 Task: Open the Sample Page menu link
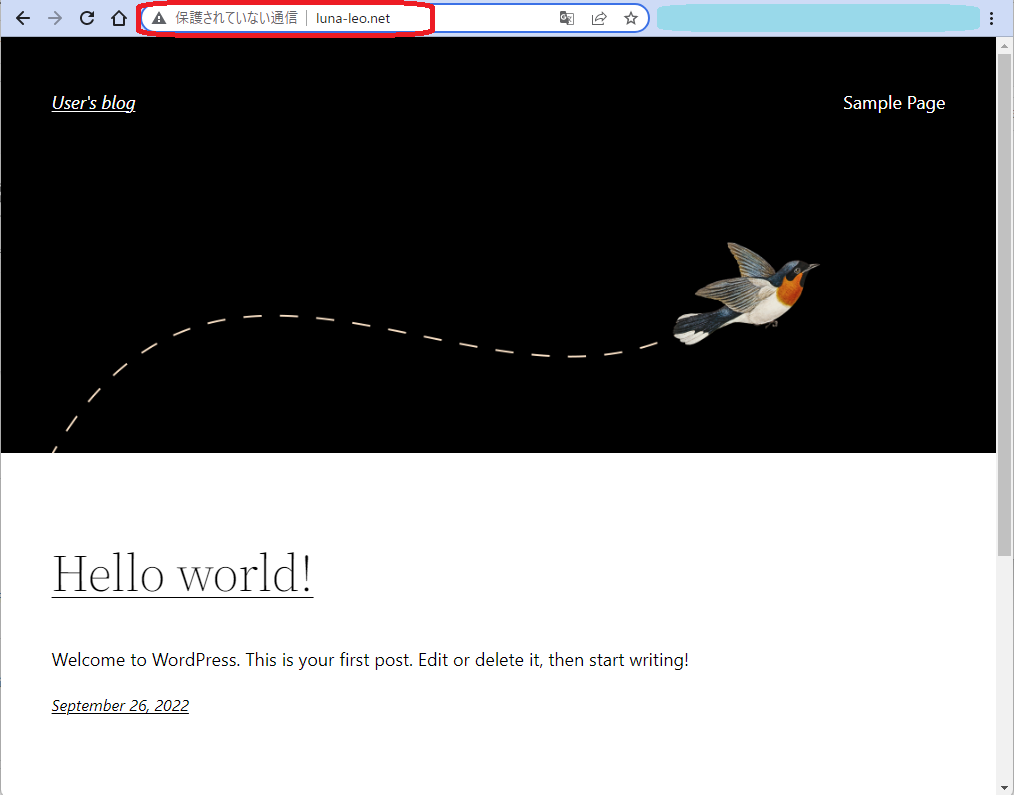tap(894, 103)
